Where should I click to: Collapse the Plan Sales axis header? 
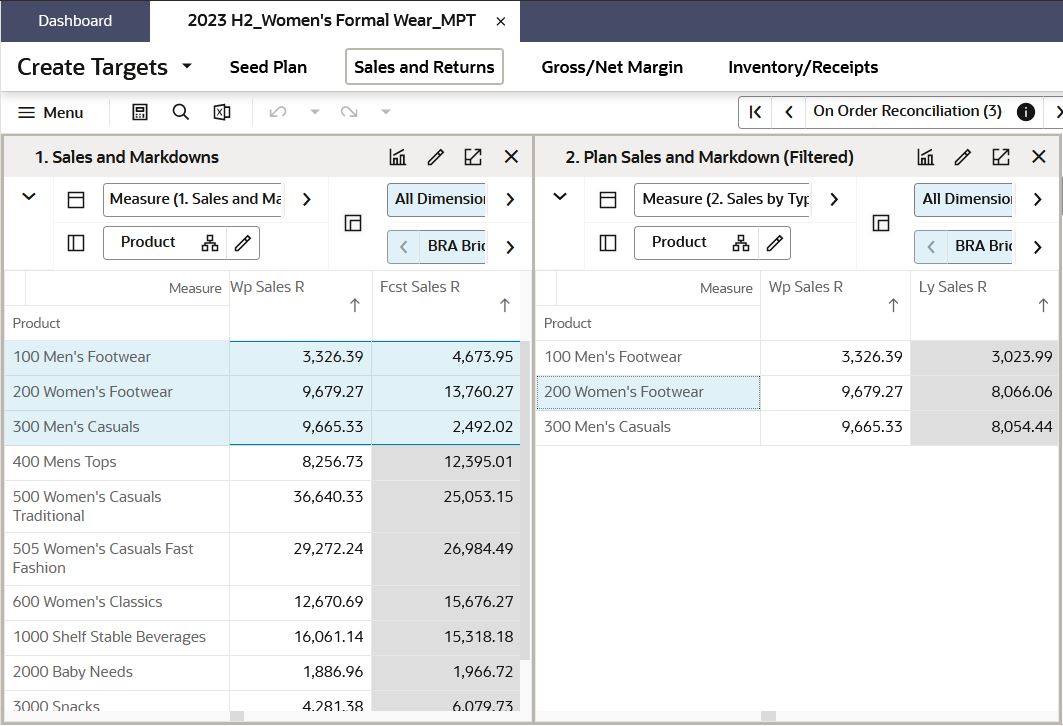click(560, 197)
